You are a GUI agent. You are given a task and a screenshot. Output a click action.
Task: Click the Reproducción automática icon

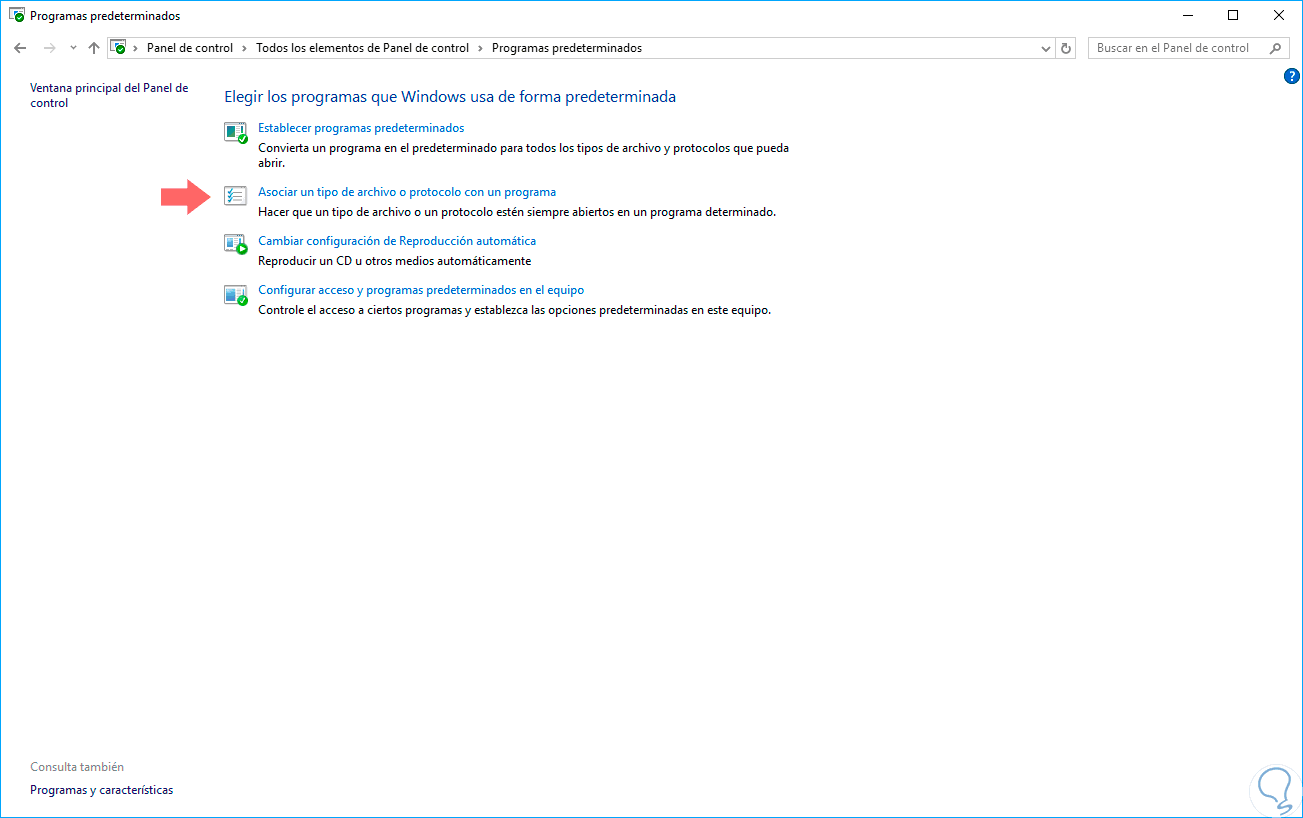click(236, 245)
